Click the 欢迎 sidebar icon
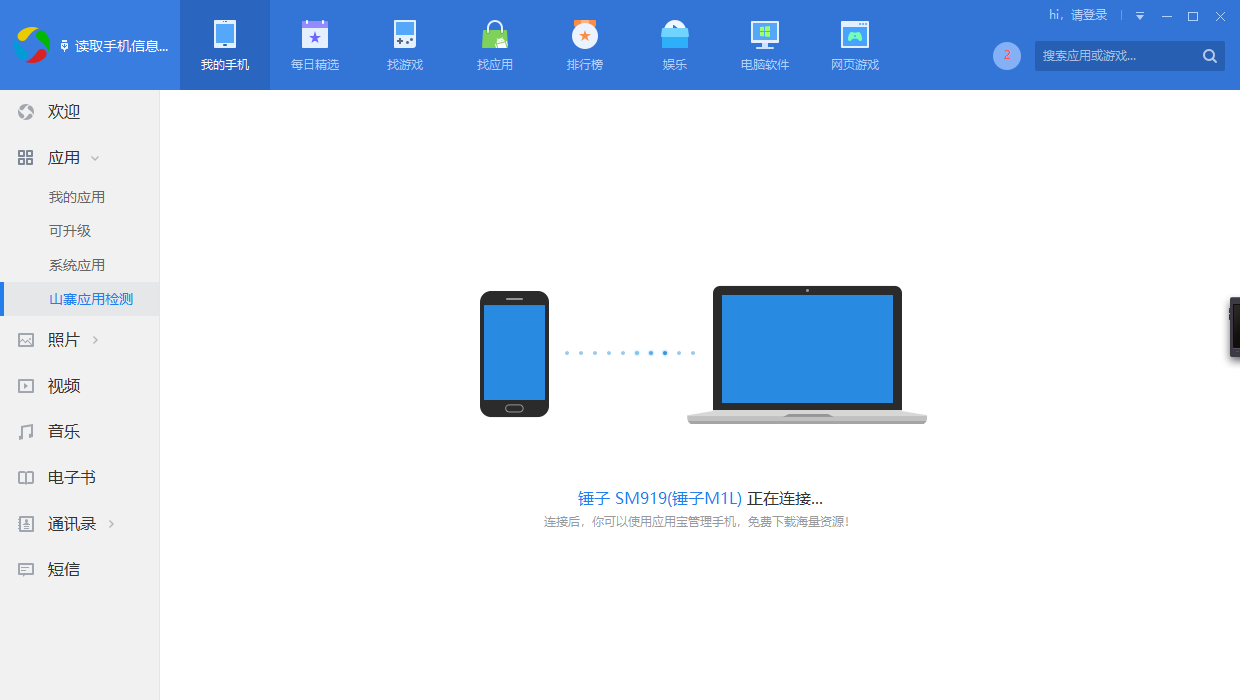Viewport: 1240px width, 700px height. pyautogui.click(x=26, y=112)
